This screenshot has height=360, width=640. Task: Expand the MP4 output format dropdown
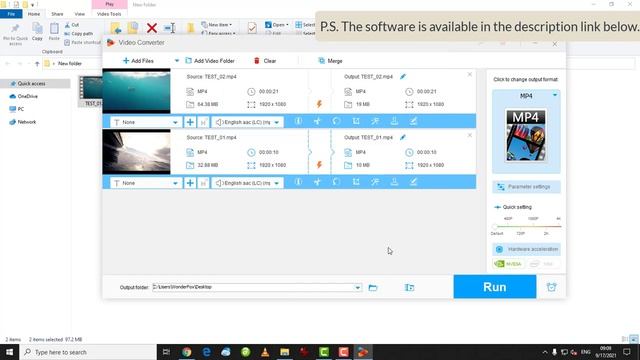click(555, 96)
